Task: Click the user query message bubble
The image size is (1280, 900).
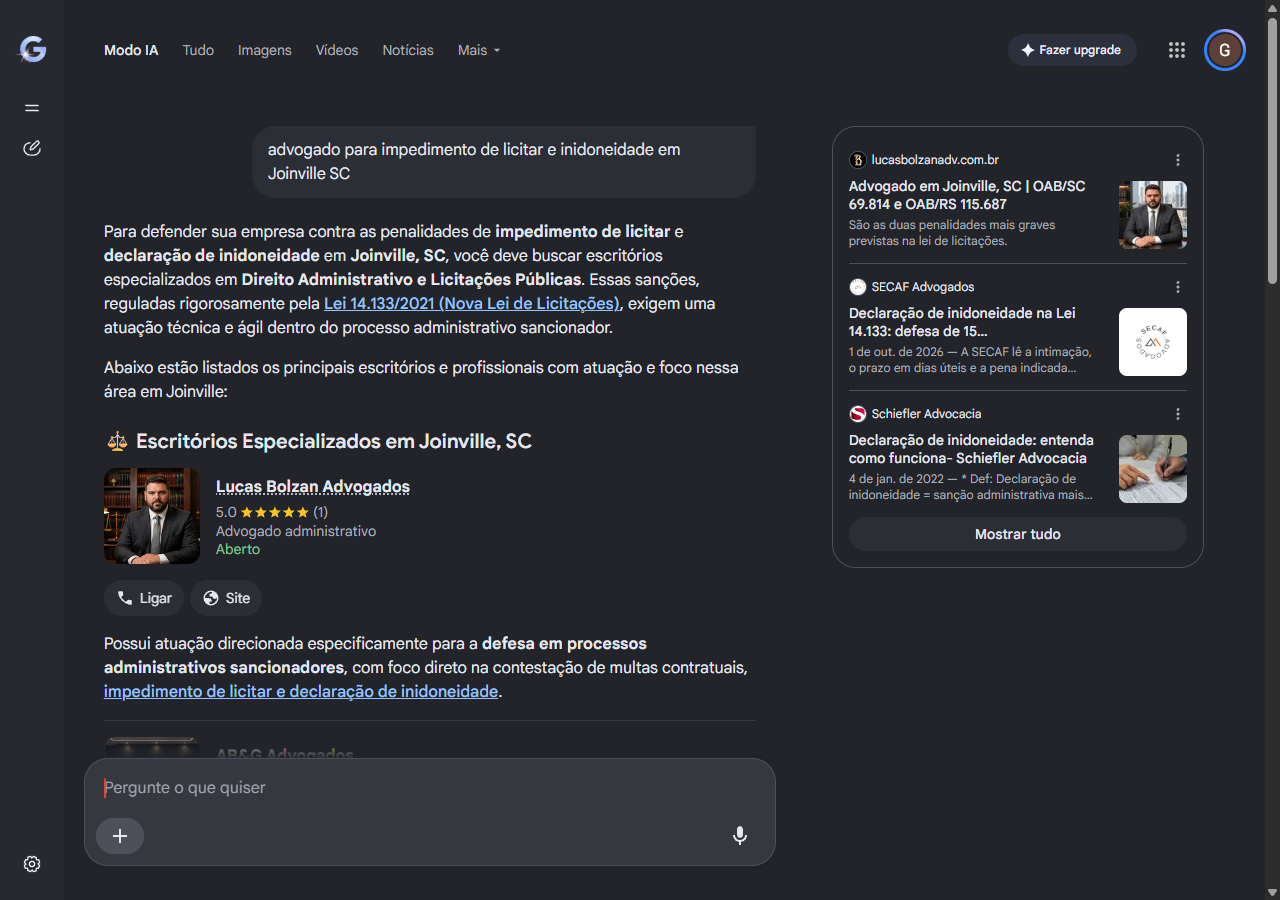Action: pos(504,162)
